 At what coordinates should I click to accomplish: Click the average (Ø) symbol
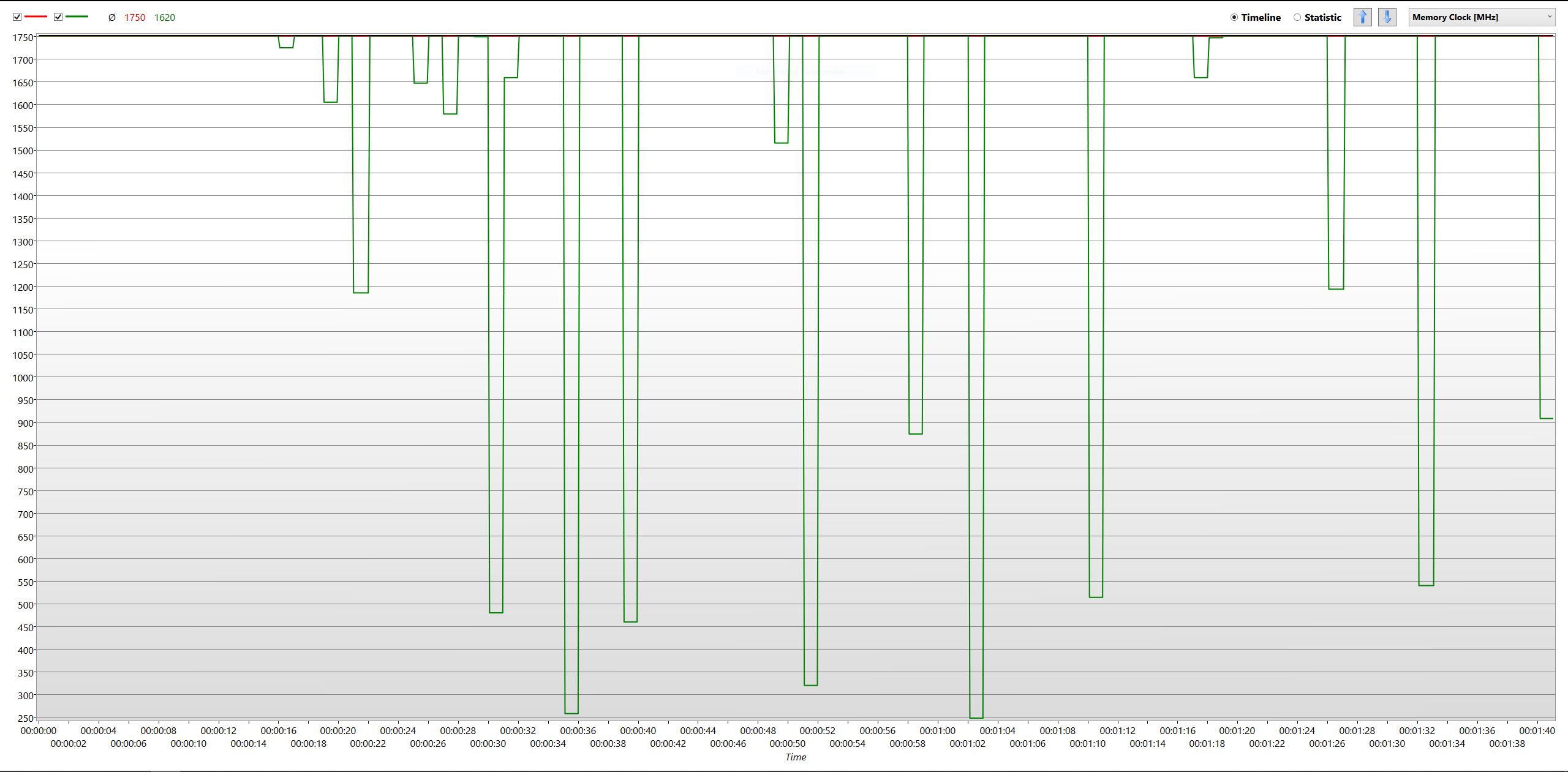111,18
